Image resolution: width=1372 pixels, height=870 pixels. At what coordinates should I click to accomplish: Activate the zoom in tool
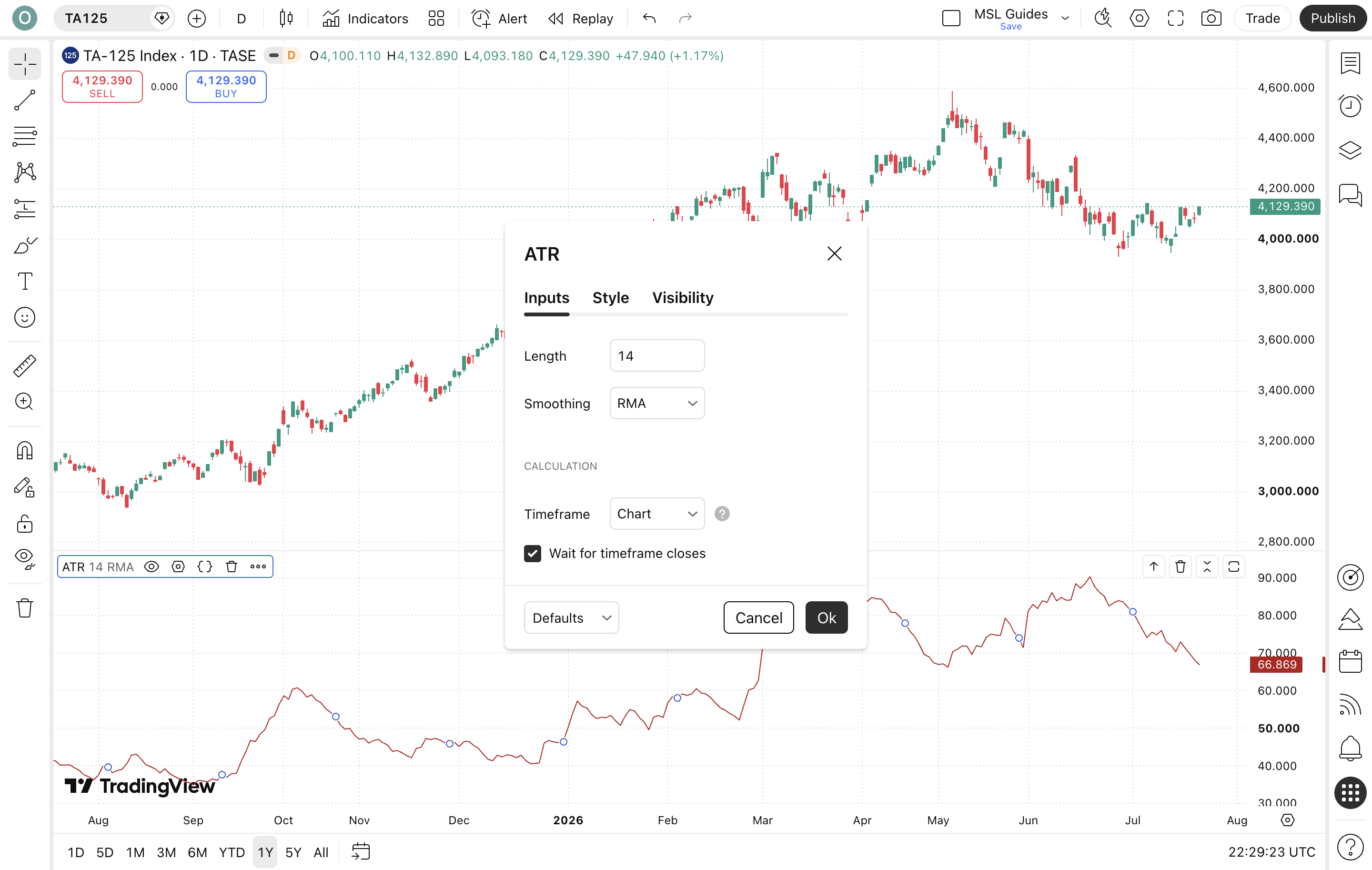pyautogui.click(x=24, y=402)
